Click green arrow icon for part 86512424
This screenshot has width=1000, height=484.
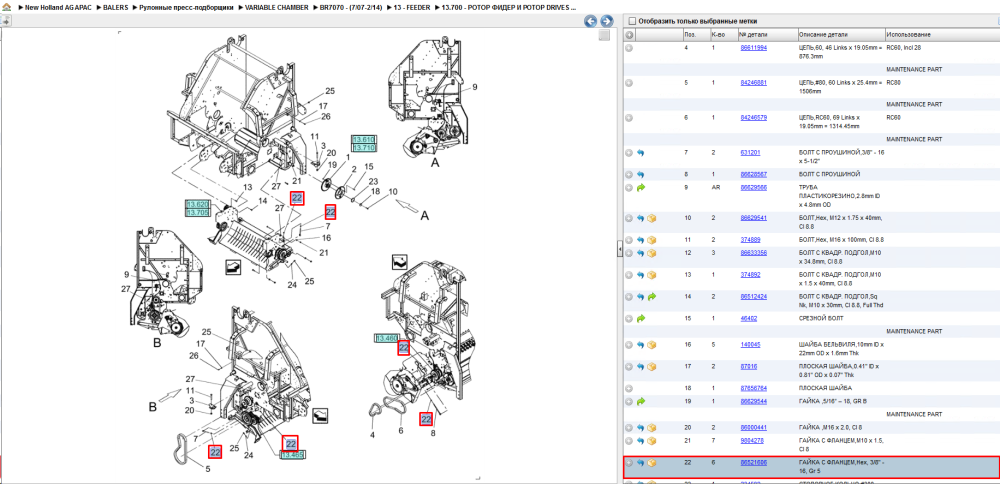(x=652, y=297)
